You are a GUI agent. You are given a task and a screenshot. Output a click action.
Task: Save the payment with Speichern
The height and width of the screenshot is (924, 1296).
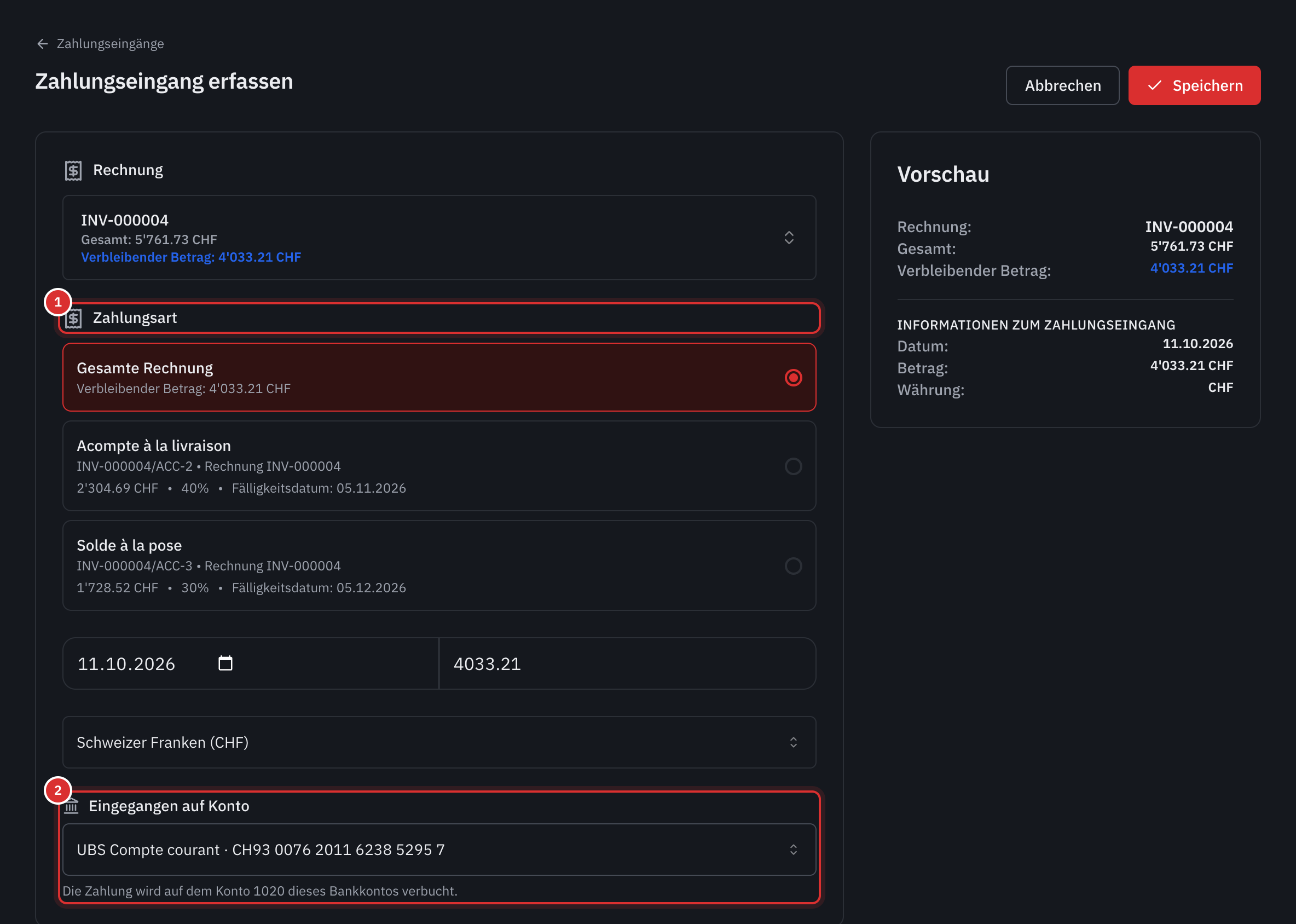[1195, 85]
